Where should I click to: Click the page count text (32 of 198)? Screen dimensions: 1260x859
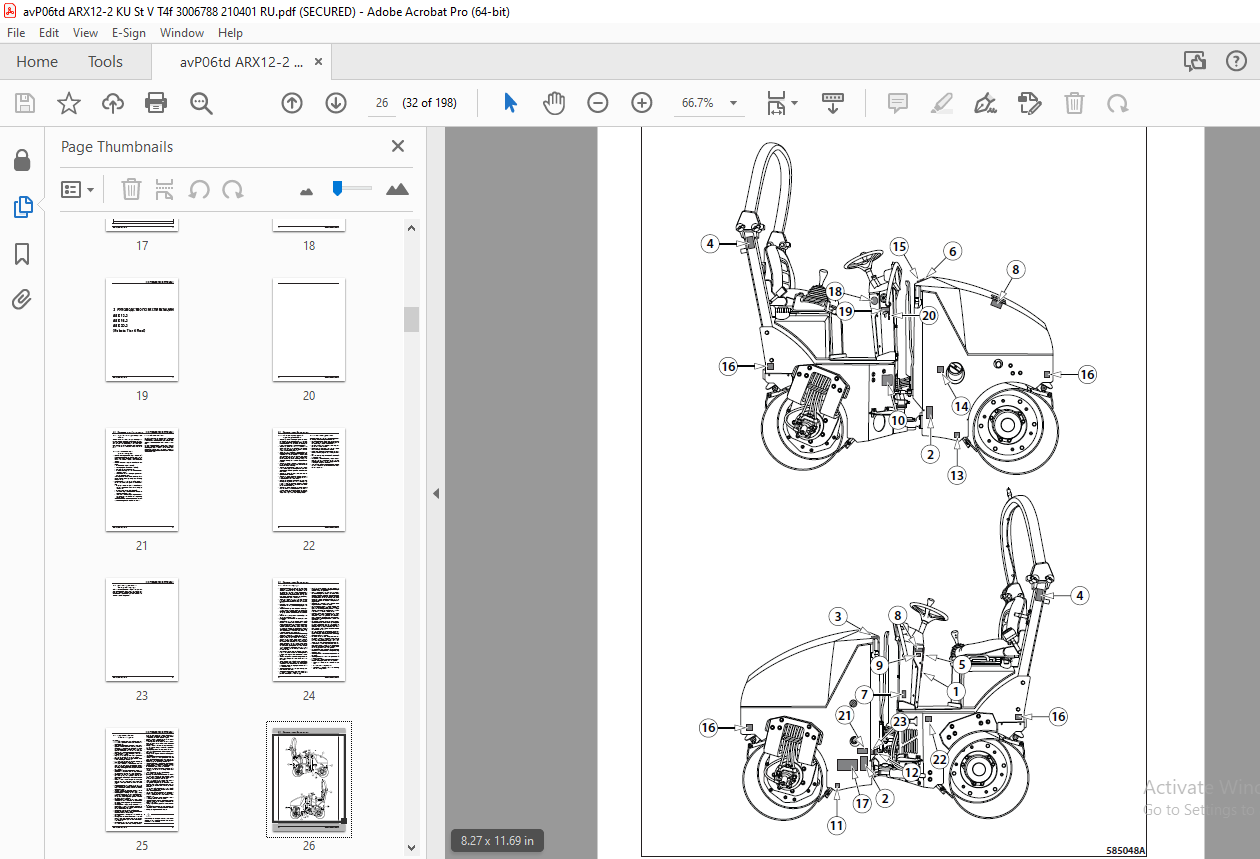429,102
